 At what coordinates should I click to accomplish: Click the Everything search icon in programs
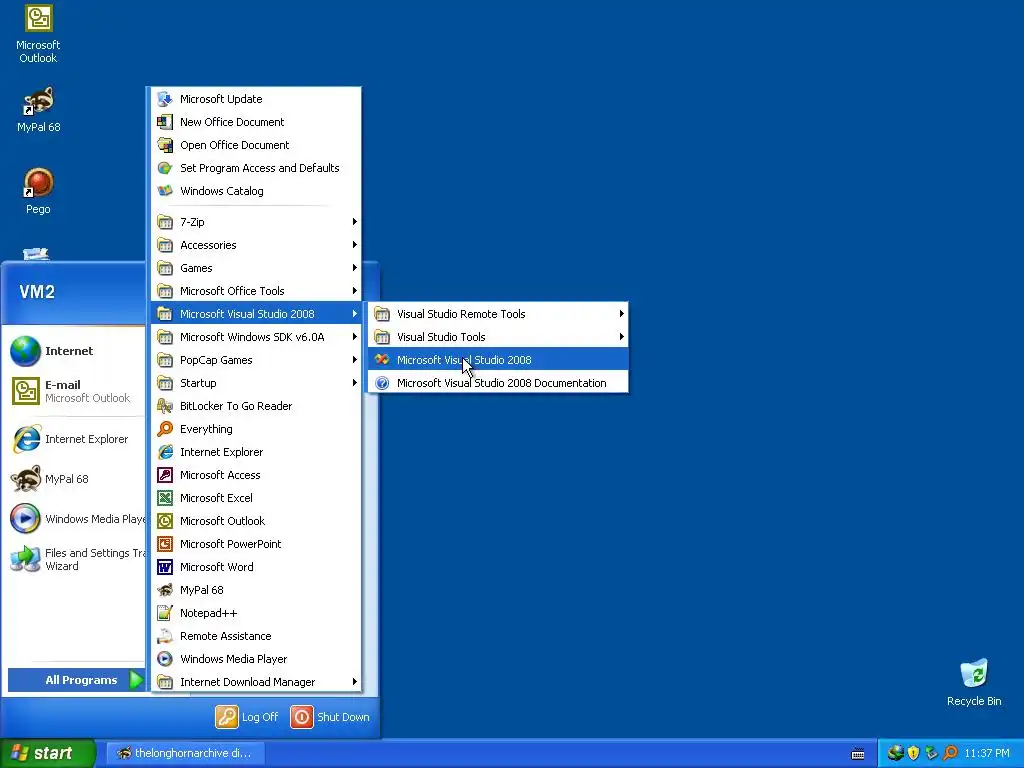click(165, 429)
